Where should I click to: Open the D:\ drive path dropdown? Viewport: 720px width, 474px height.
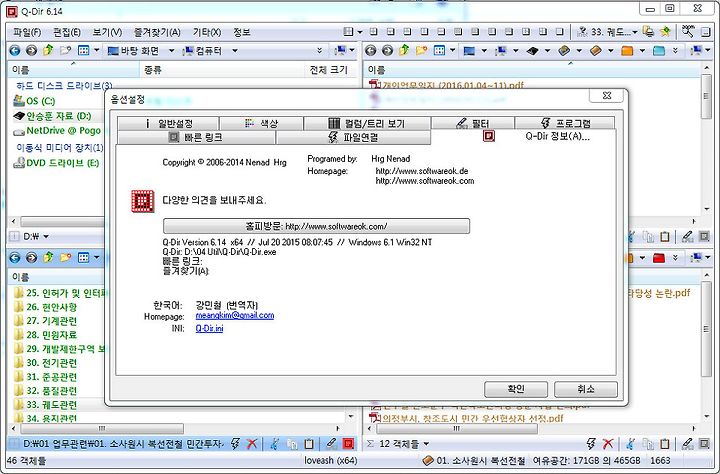(x=46, y=237)
